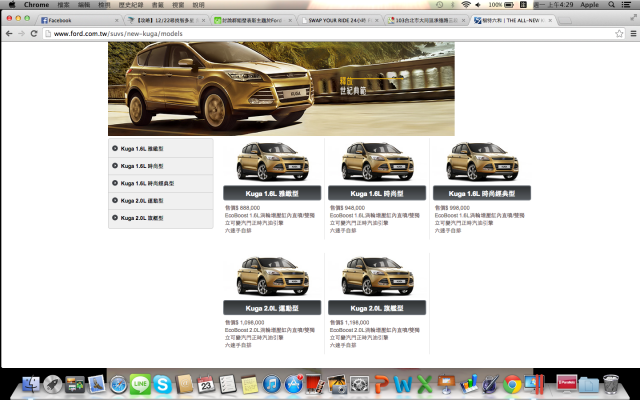Click car thumbnail above $998,000 model
This screenshot has height=400, width=640.
pyautogui.click(x=482, y=161)
